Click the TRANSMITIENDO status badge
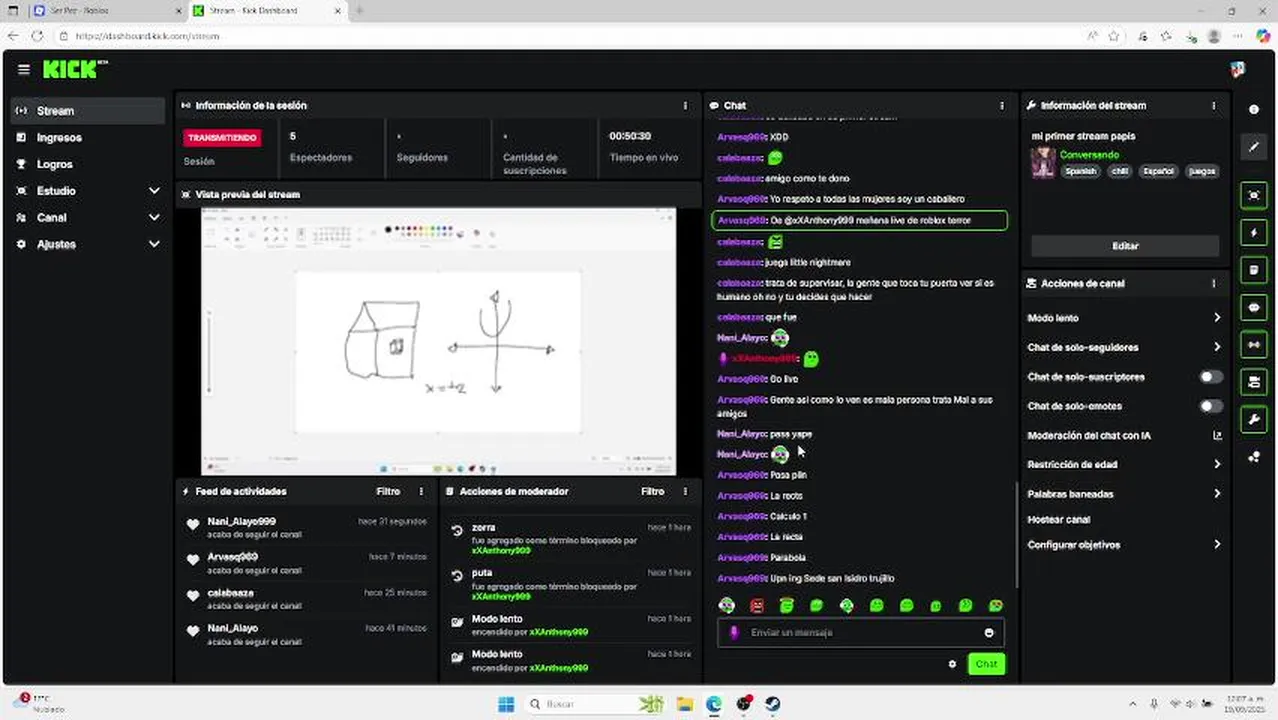1278x720 pixels. [222, 138]
